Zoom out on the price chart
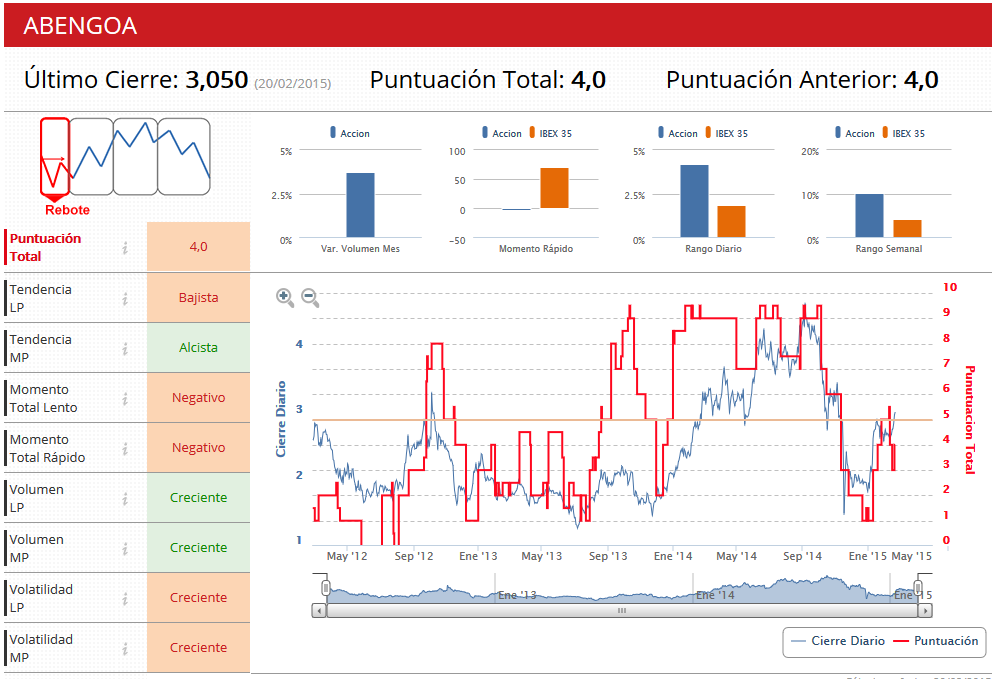 (310, 297)
